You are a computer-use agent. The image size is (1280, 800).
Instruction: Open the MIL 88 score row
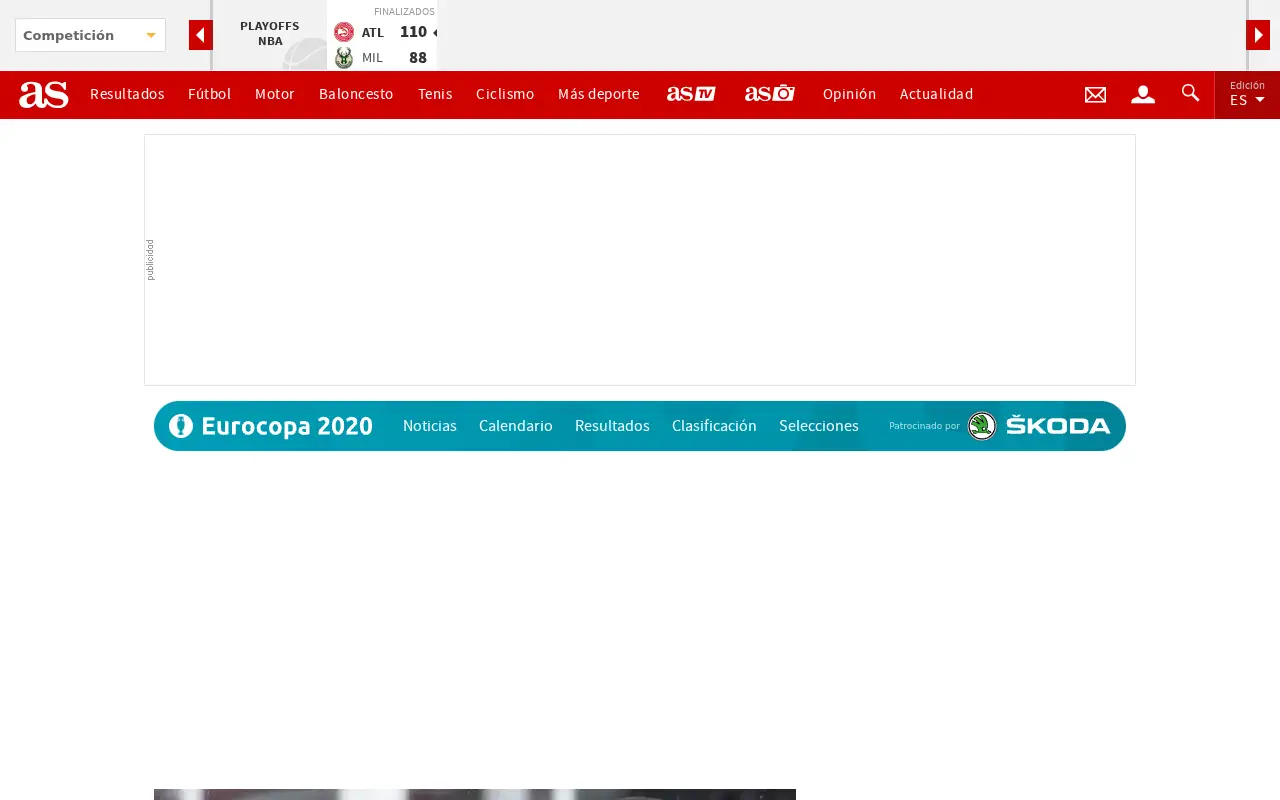[382, 58]
